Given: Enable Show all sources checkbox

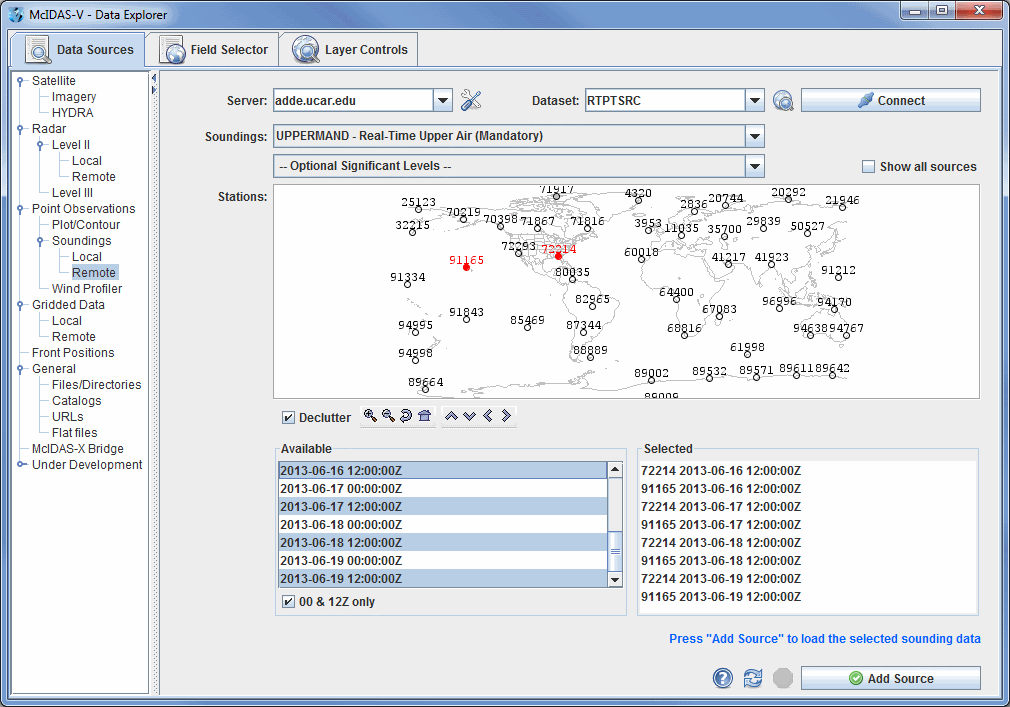Looking at the screenshot, I should [x=868, y=167].
